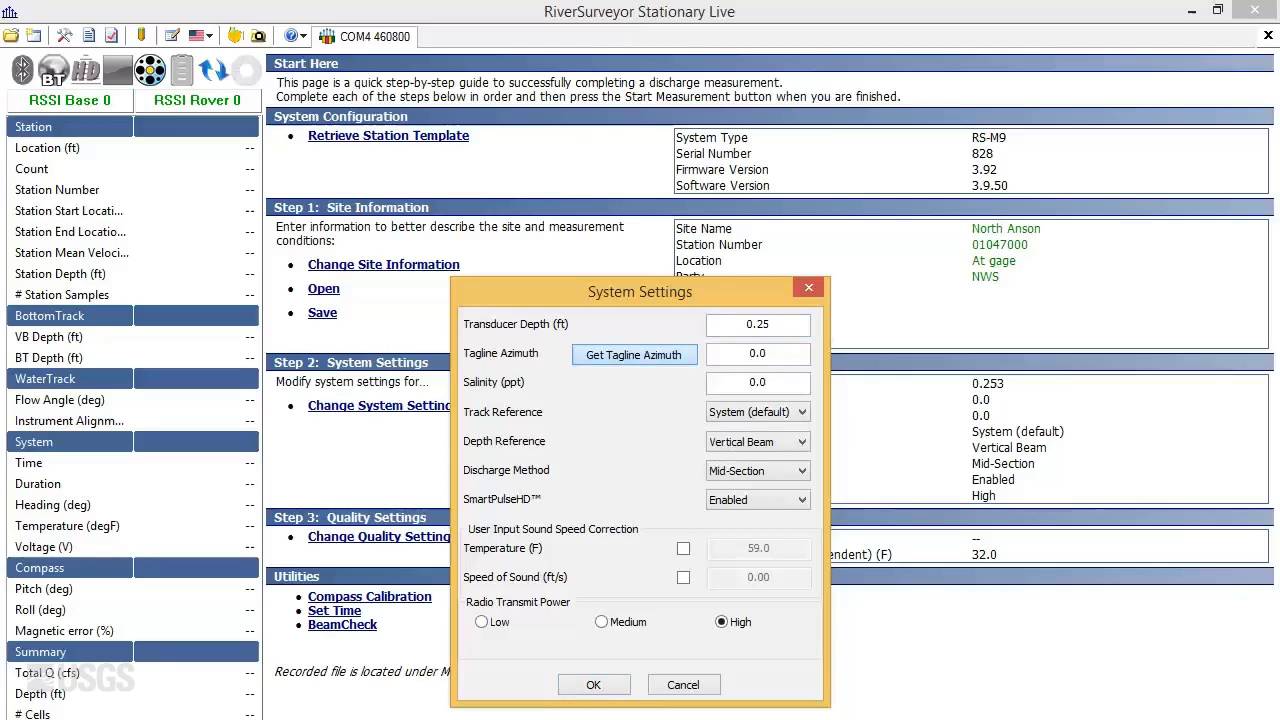This screenshot has width=1280, height=720.
Task: Expand the flag language dropdown arrow
Action: point(209,36)
